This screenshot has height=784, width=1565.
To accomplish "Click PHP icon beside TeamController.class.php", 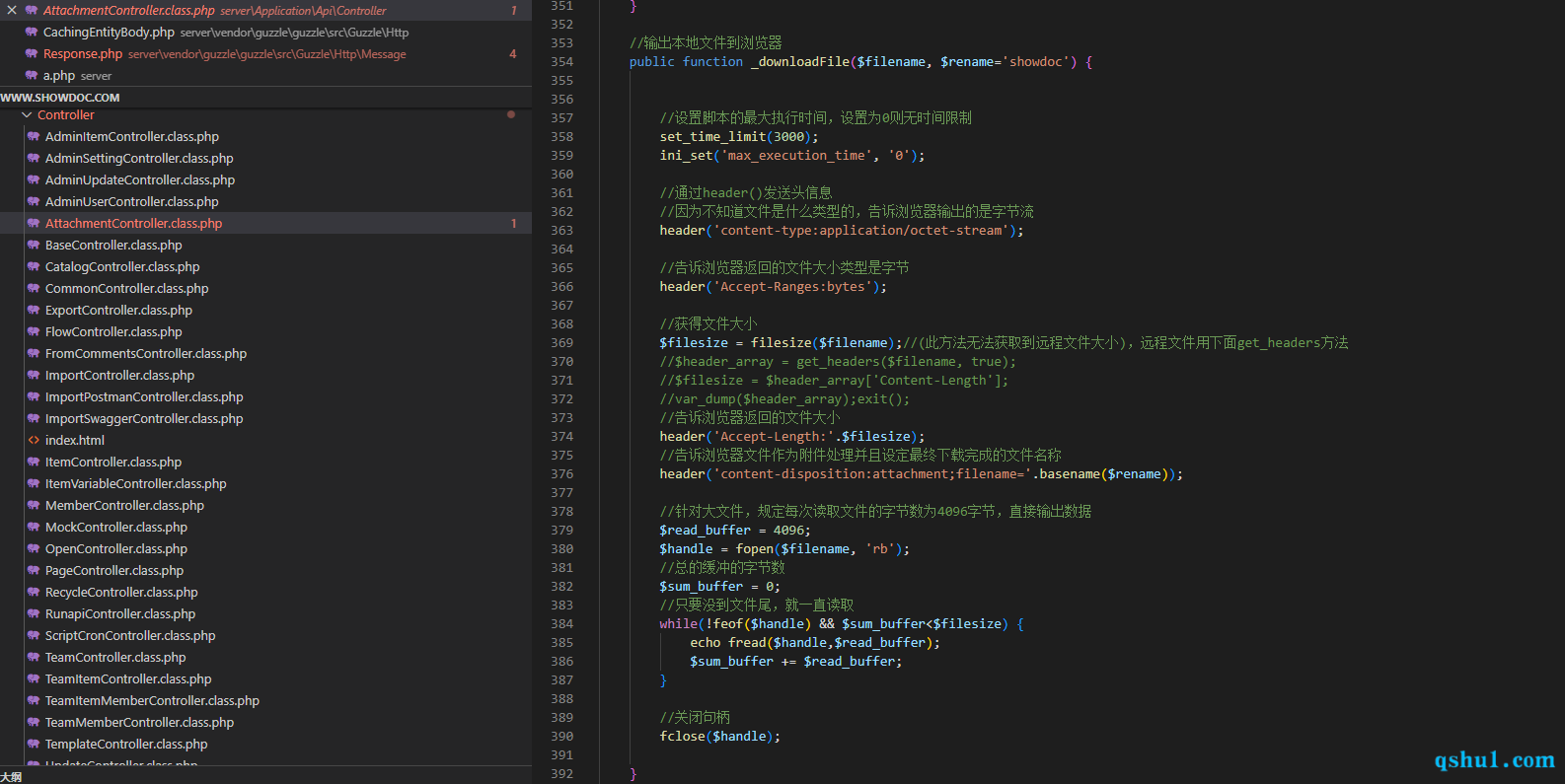I will click(x=34, y=657).
